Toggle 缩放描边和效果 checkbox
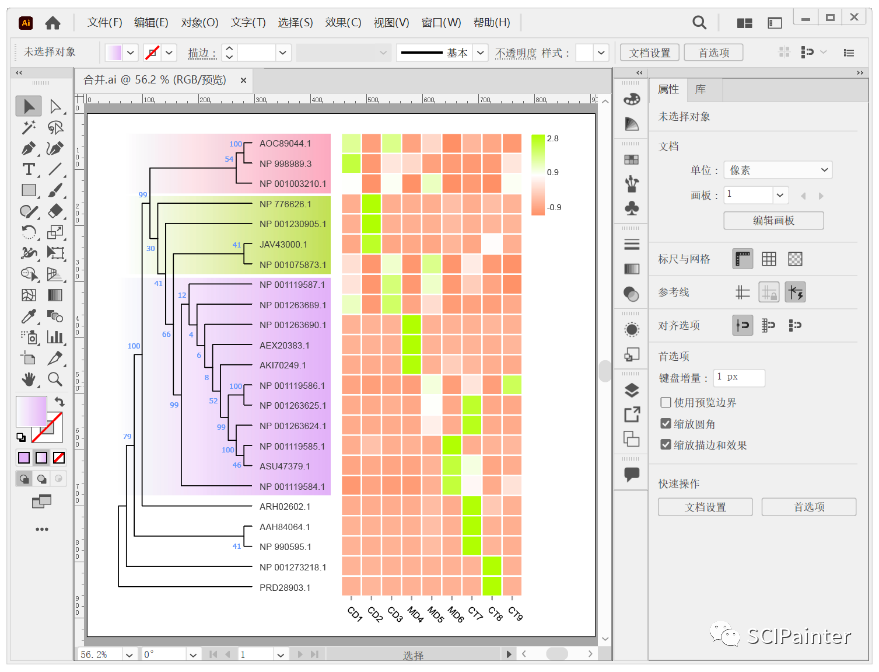This screenshot has width=879, height=672. pos(666,444)
